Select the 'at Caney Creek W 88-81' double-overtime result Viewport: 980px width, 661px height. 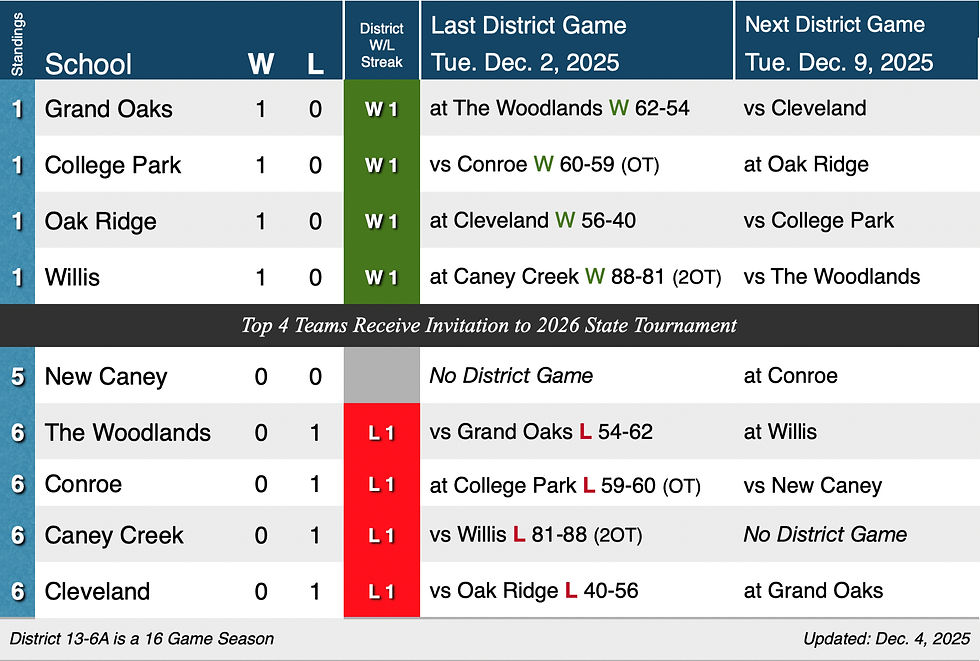pyautogui.click(x=575, y=277)
